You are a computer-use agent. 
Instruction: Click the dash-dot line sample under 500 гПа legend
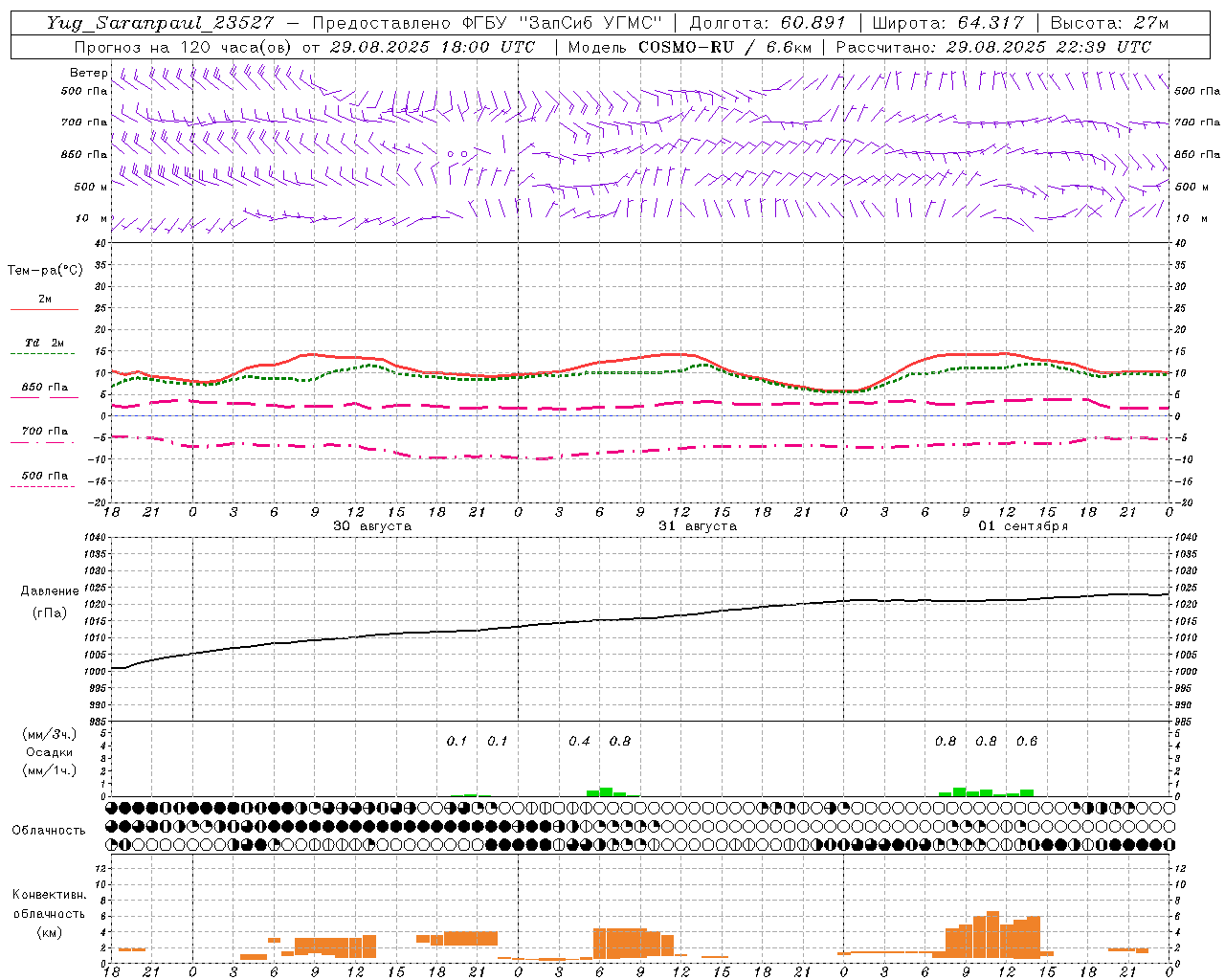43,487
